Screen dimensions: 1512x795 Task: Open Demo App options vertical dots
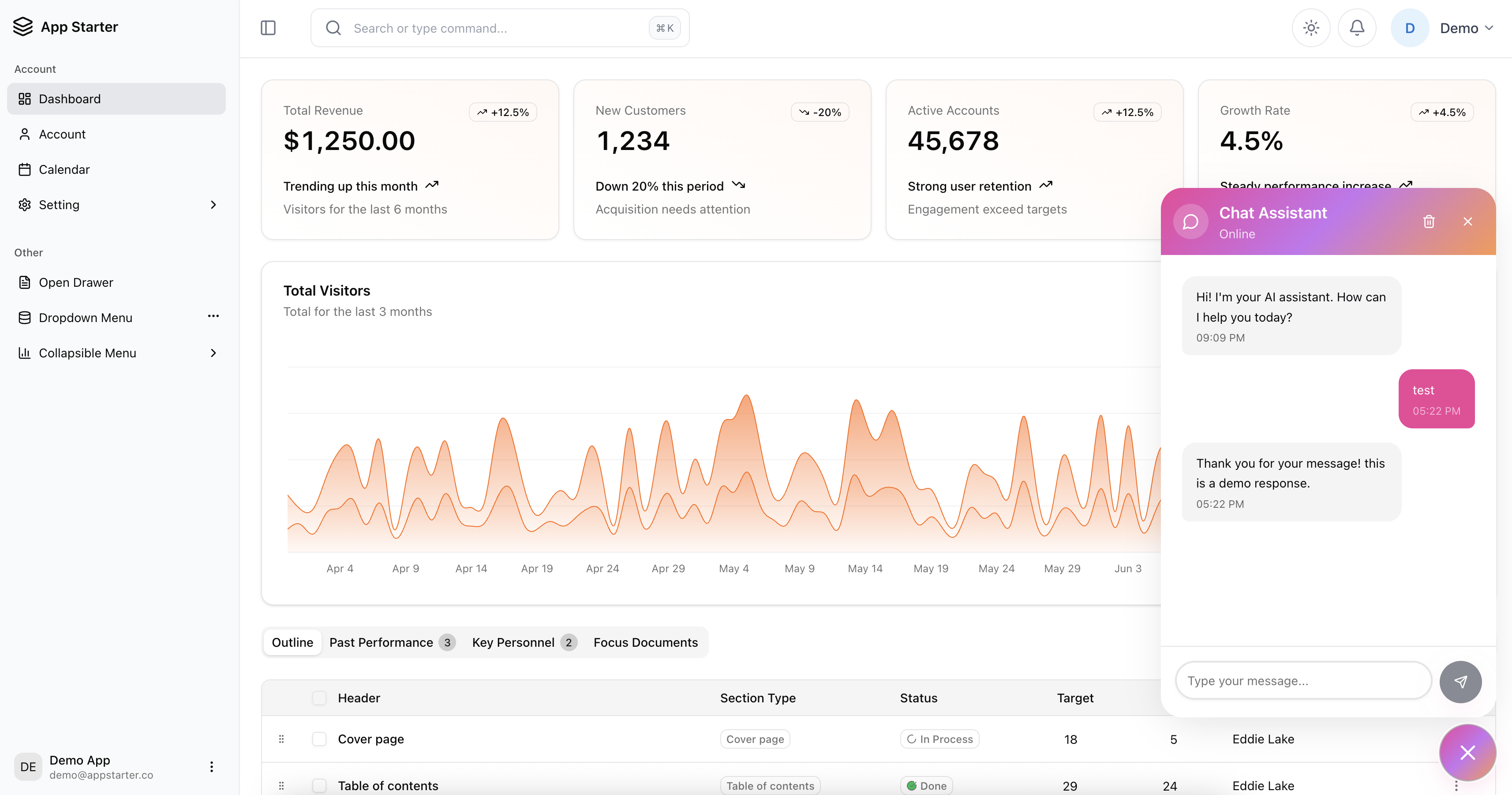211,766
